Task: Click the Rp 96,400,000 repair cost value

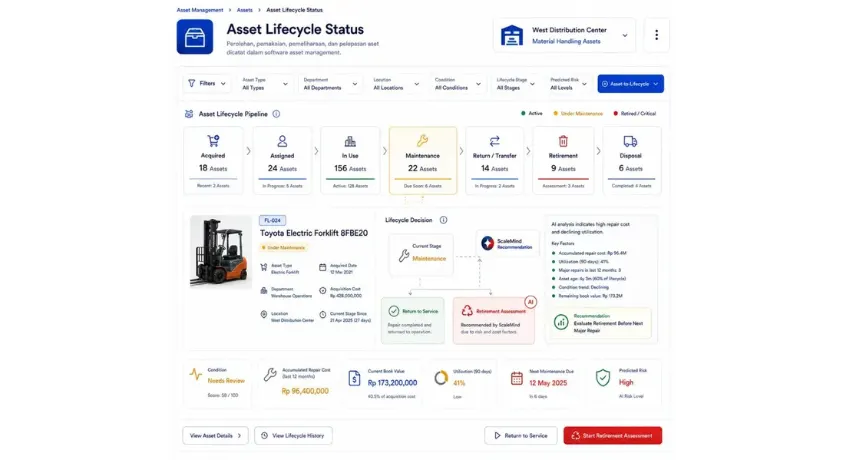Action: pos(305,391)
